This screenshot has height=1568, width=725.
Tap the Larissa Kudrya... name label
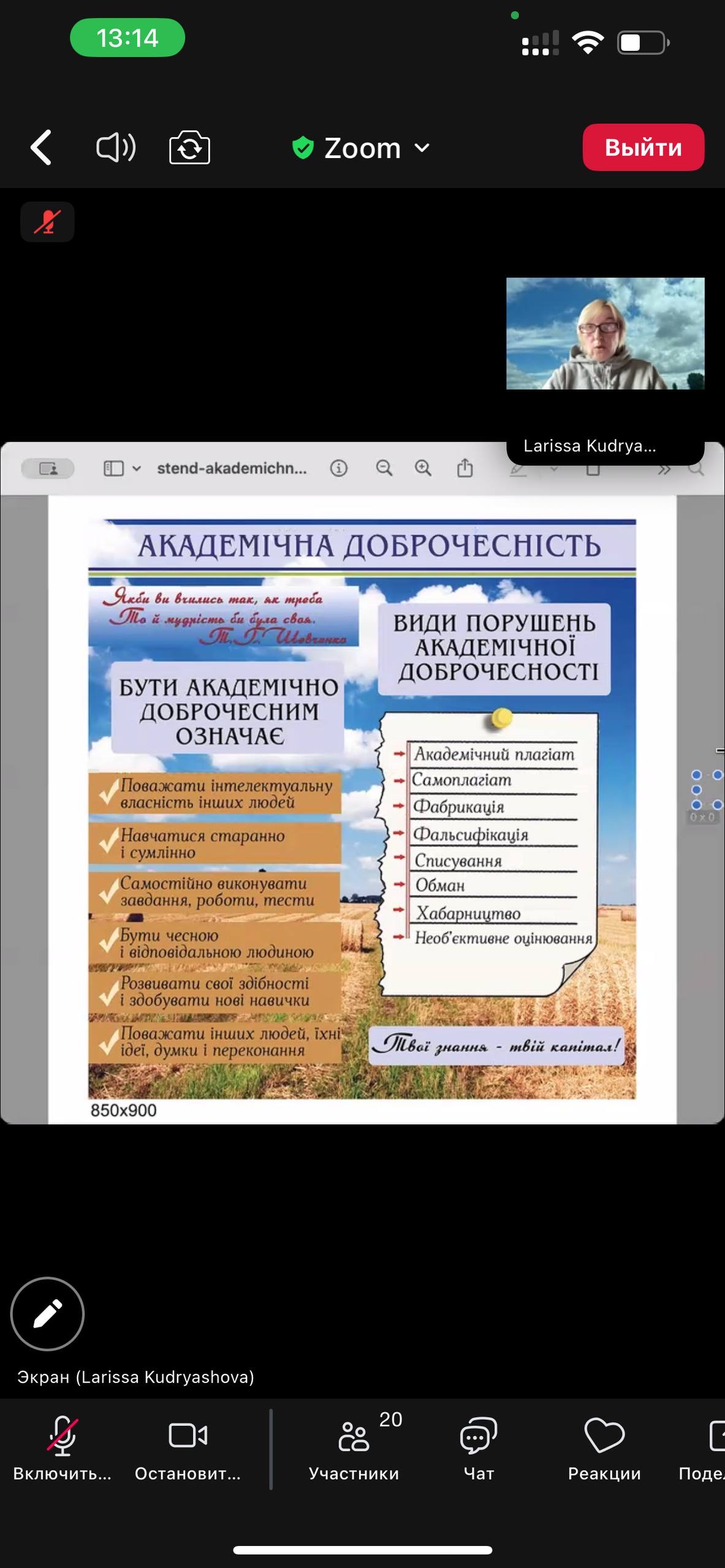(x=590, y=446)
